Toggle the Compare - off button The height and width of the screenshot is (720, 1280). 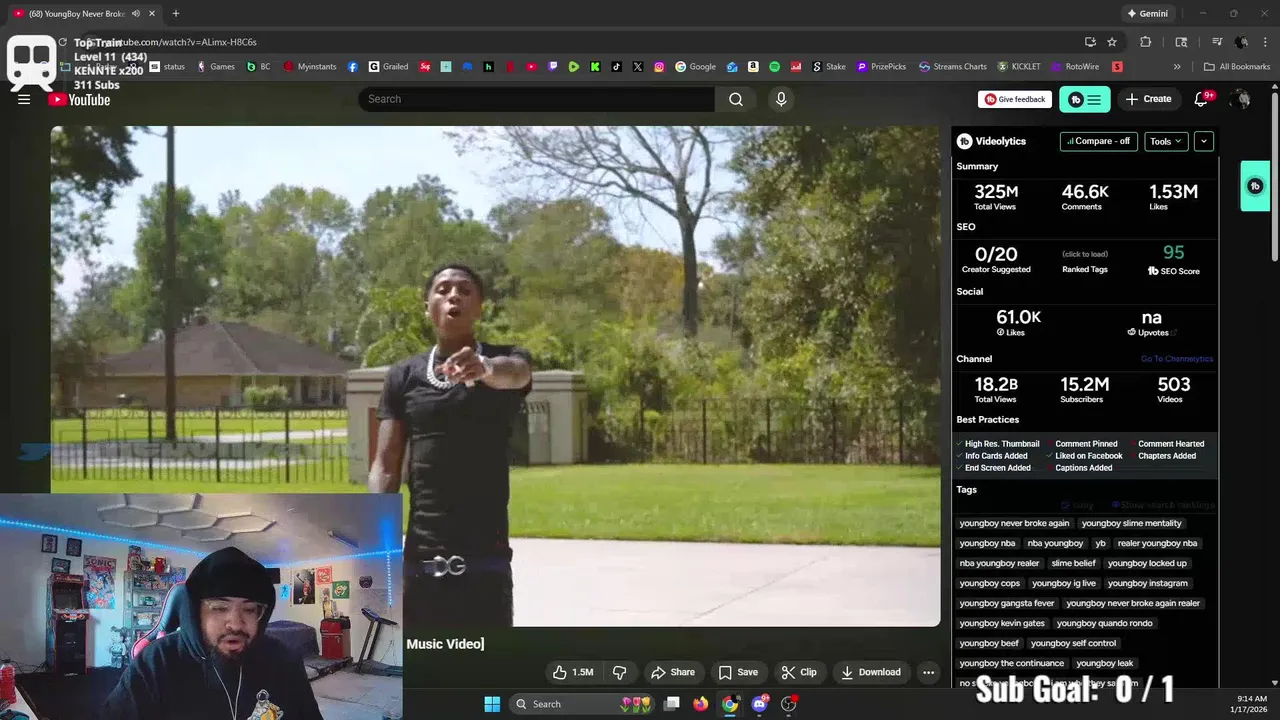(1098, 141)
